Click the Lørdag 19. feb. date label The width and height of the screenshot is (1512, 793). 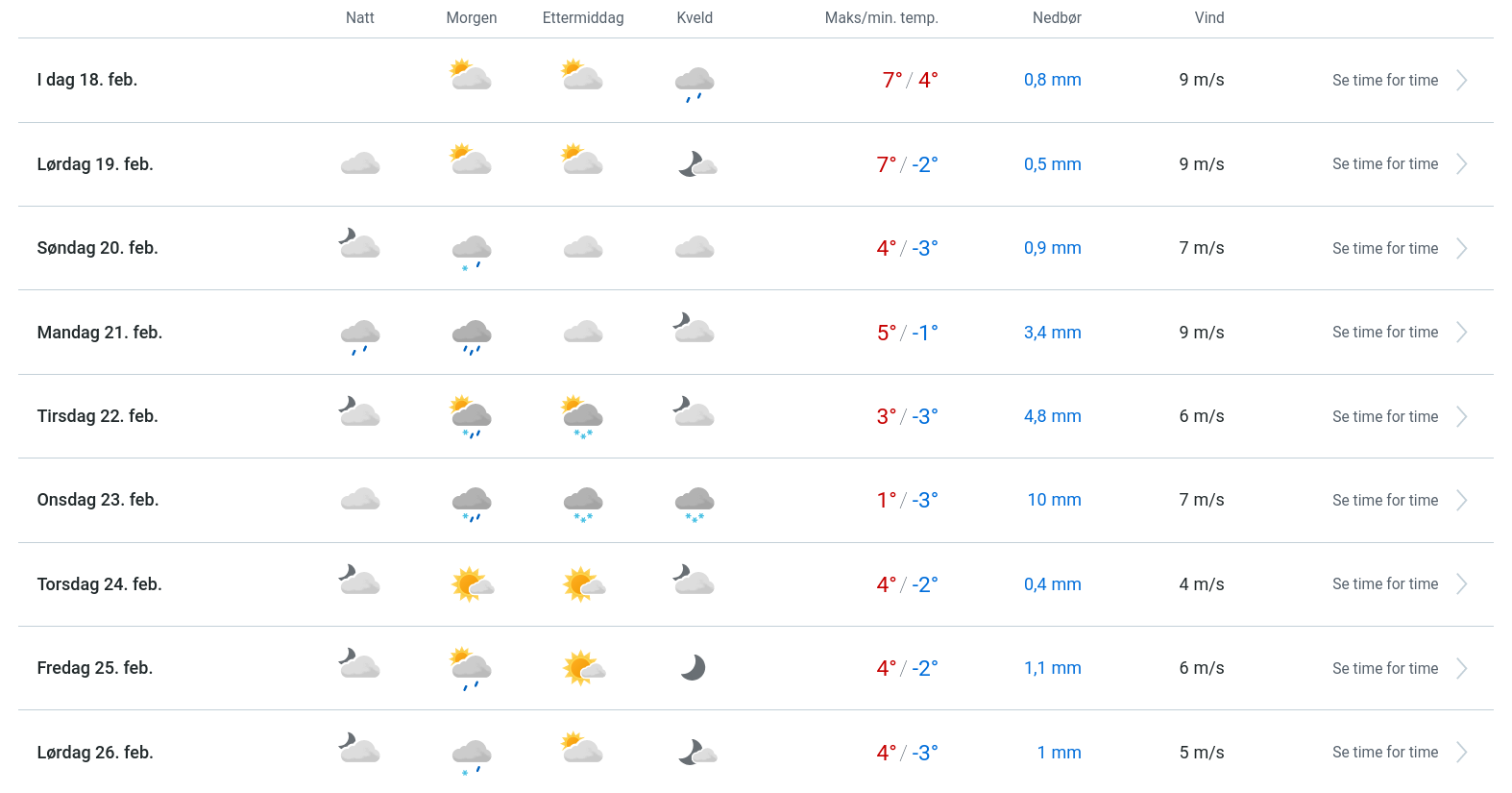95,164
